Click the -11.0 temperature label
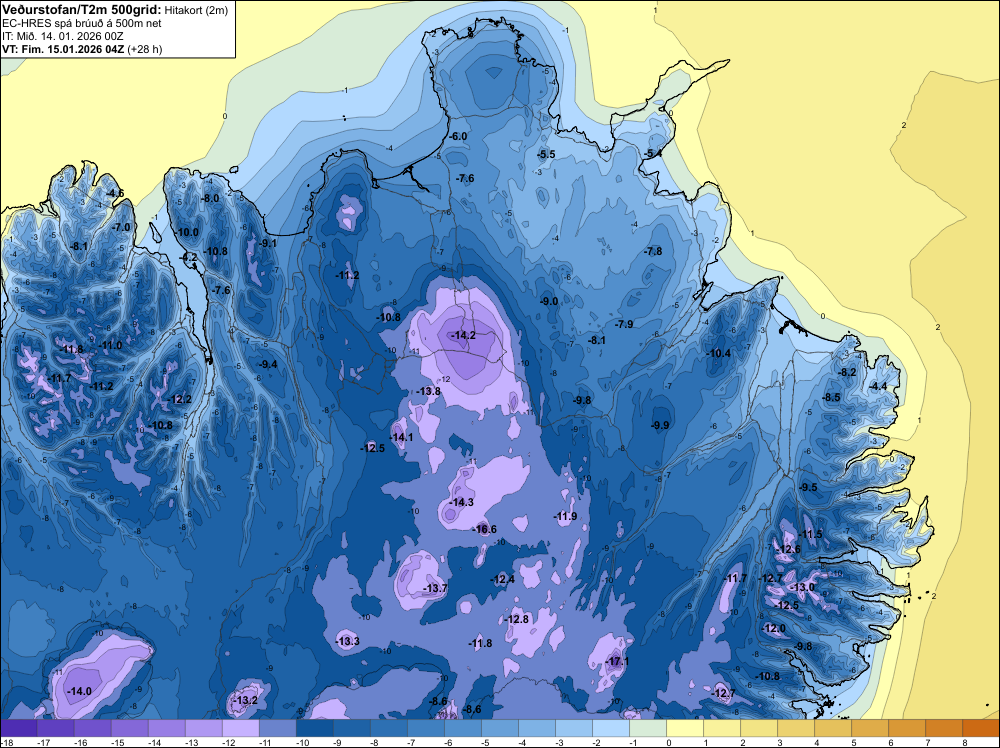Screen dimensions: 1000x748 click(x=110, y=346)
